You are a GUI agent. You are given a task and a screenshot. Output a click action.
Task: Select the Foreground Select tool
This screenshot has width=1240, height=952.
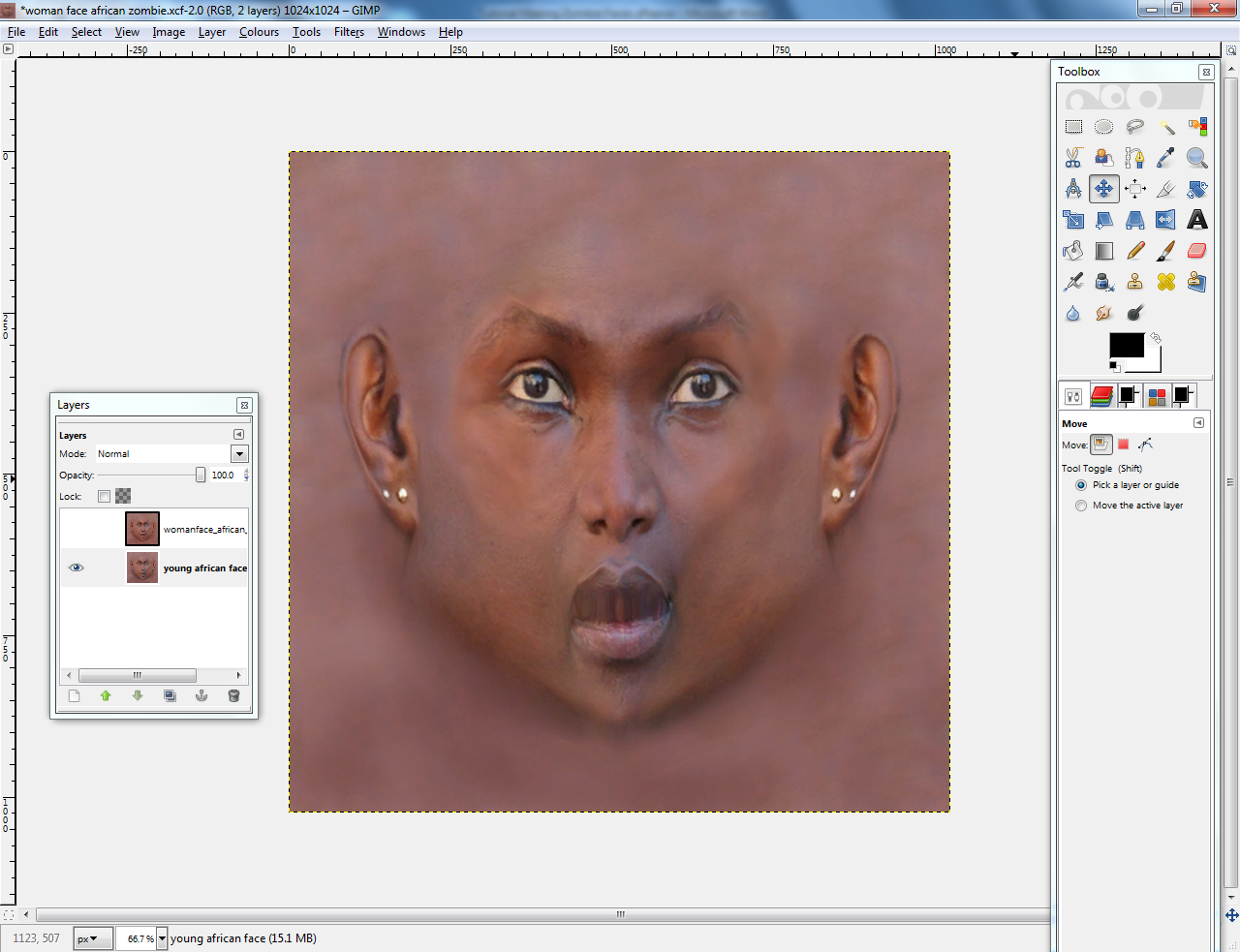[1104, 158]
